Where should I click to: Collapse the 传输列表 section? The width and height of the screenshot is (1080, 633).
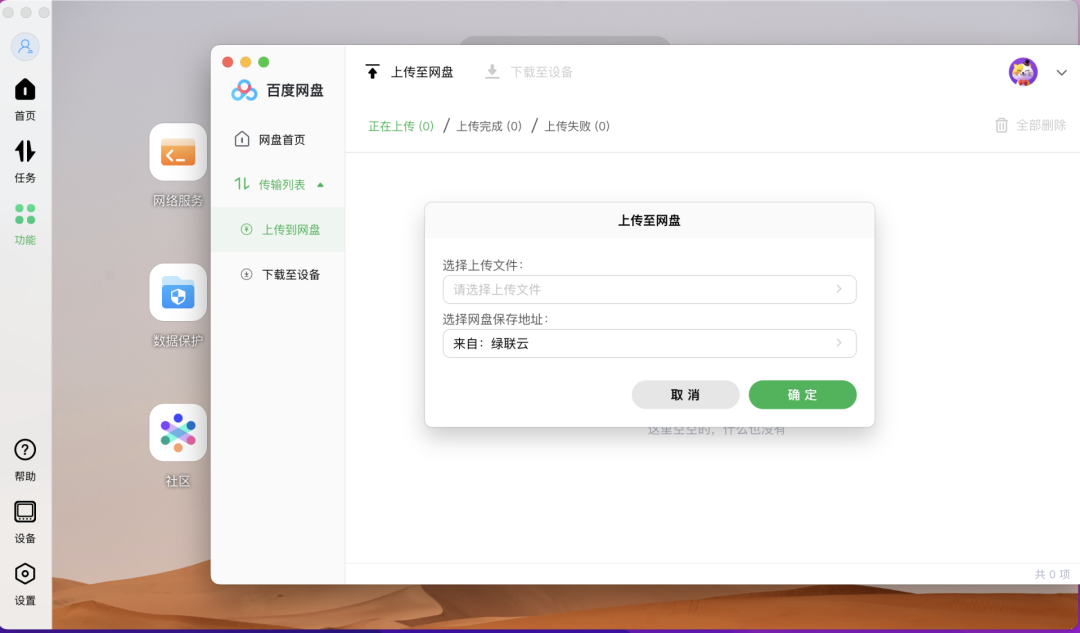click(279, 185)
